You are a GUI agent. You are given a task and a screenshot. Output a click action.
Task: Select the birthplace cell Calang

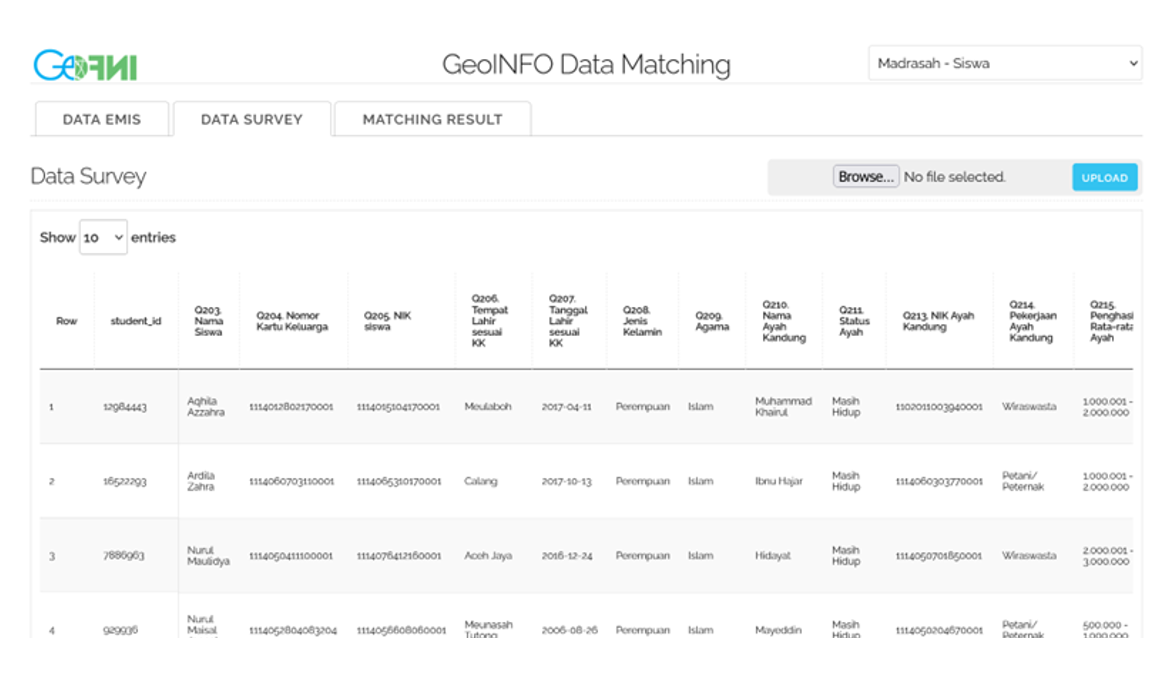tap(480, 481)
